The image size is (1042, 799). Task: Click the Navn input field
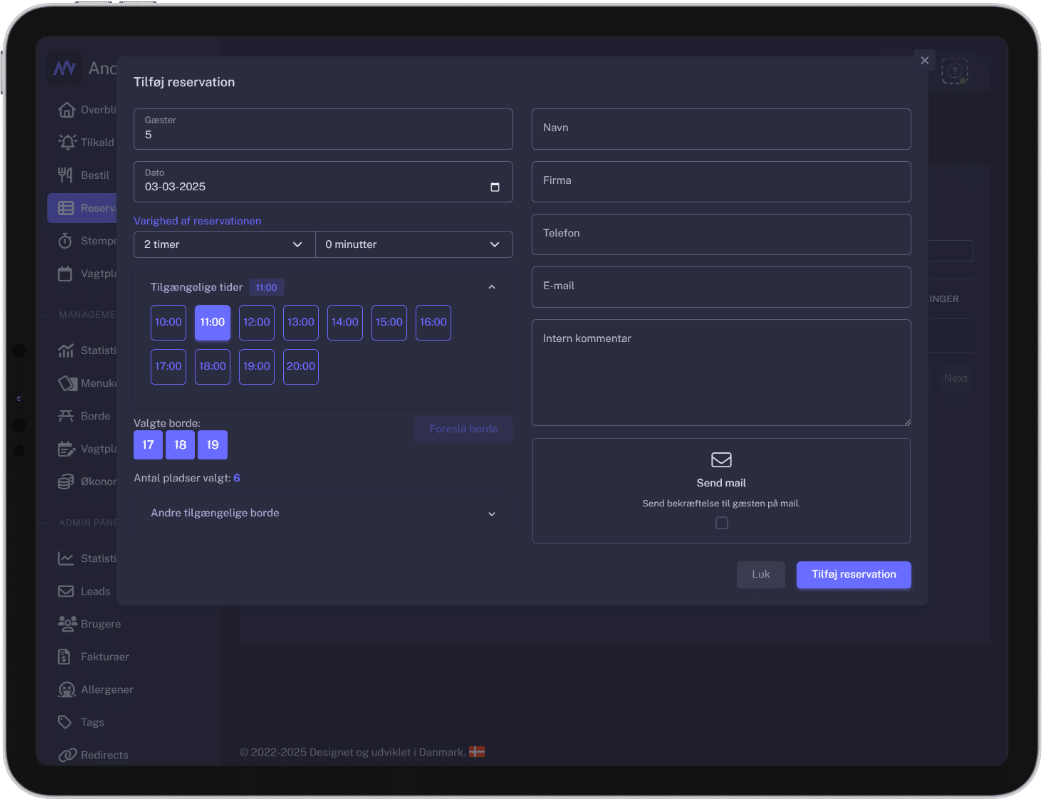[x=720, y=129]
